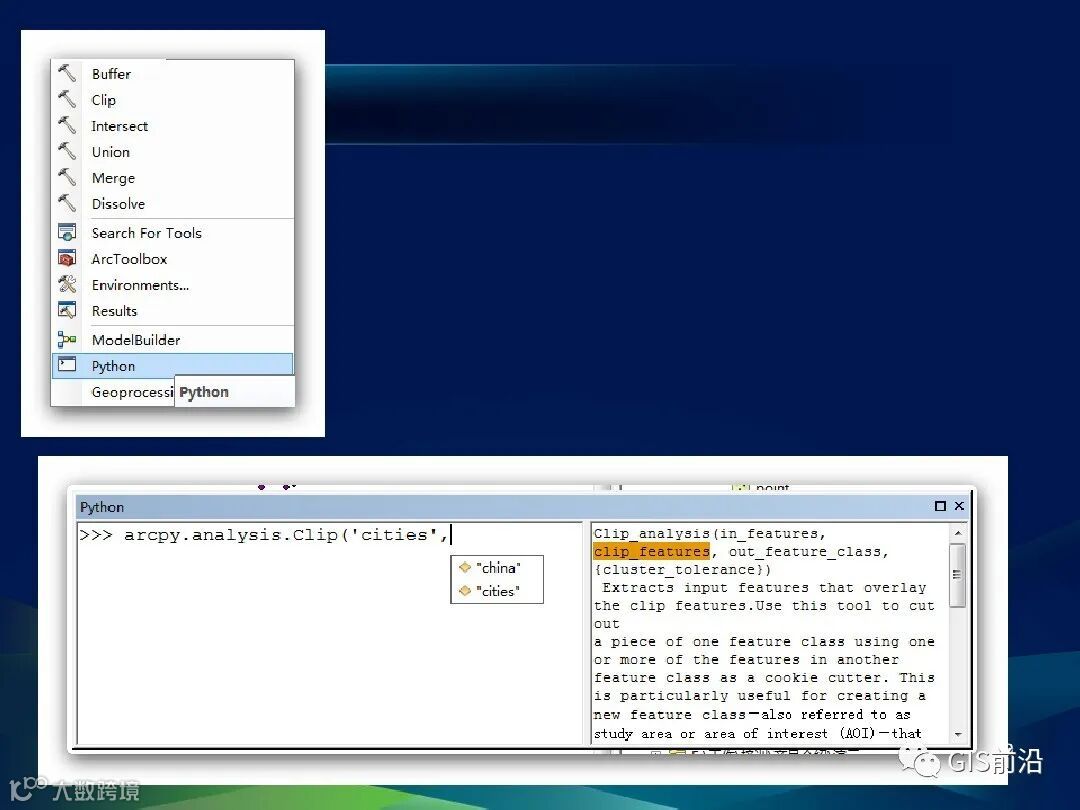
Task: Click the hammer icon beside Dissolve
Action: pos(67,203)
